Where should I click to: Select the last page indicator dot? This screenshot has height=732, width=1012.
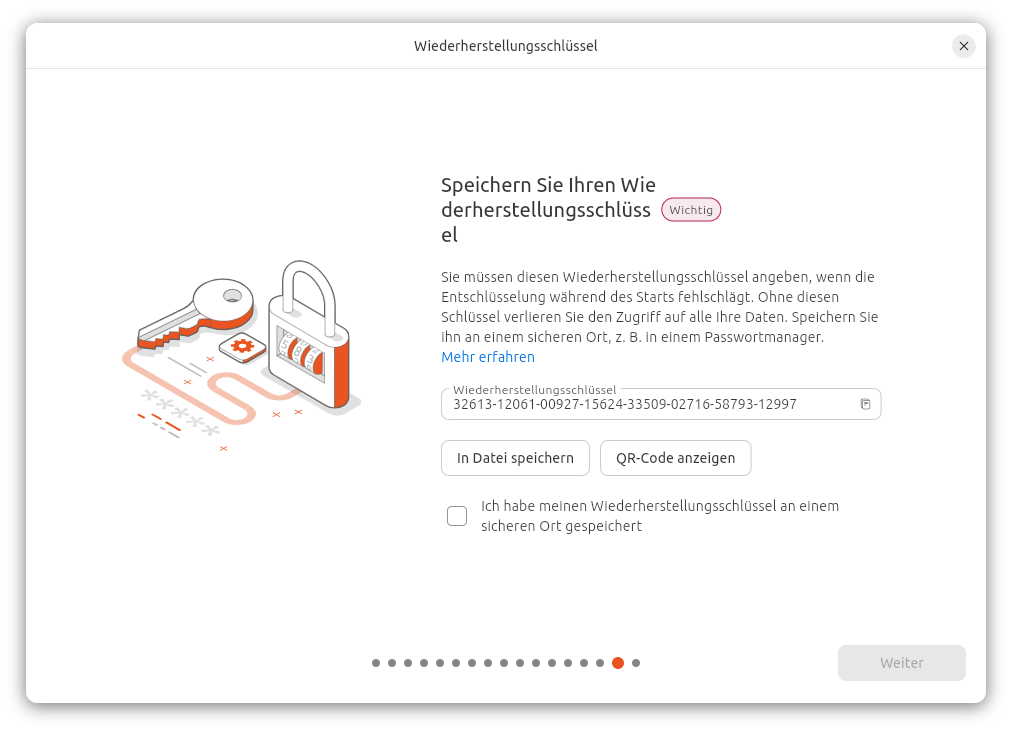coord(636,663)
